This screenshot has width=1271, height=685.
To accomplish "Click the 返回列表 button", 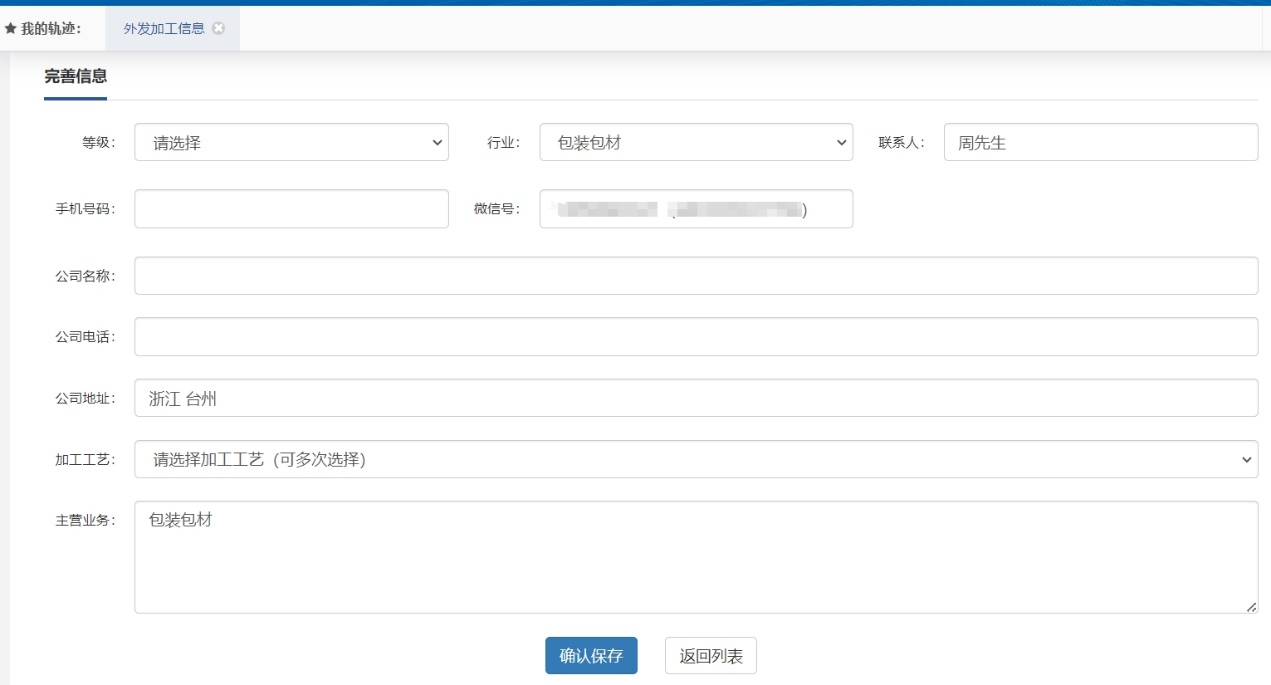I will [x=711, y=656].
